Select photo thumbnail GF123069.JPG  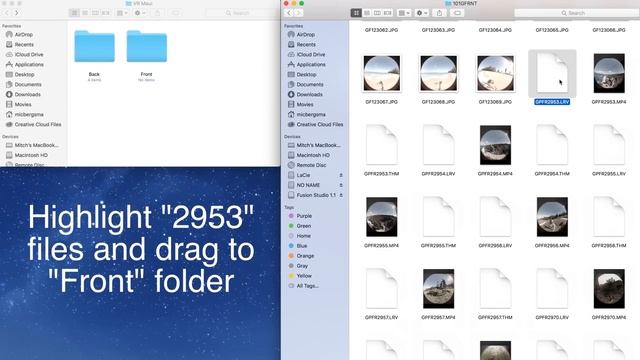[x=495, y=73]
